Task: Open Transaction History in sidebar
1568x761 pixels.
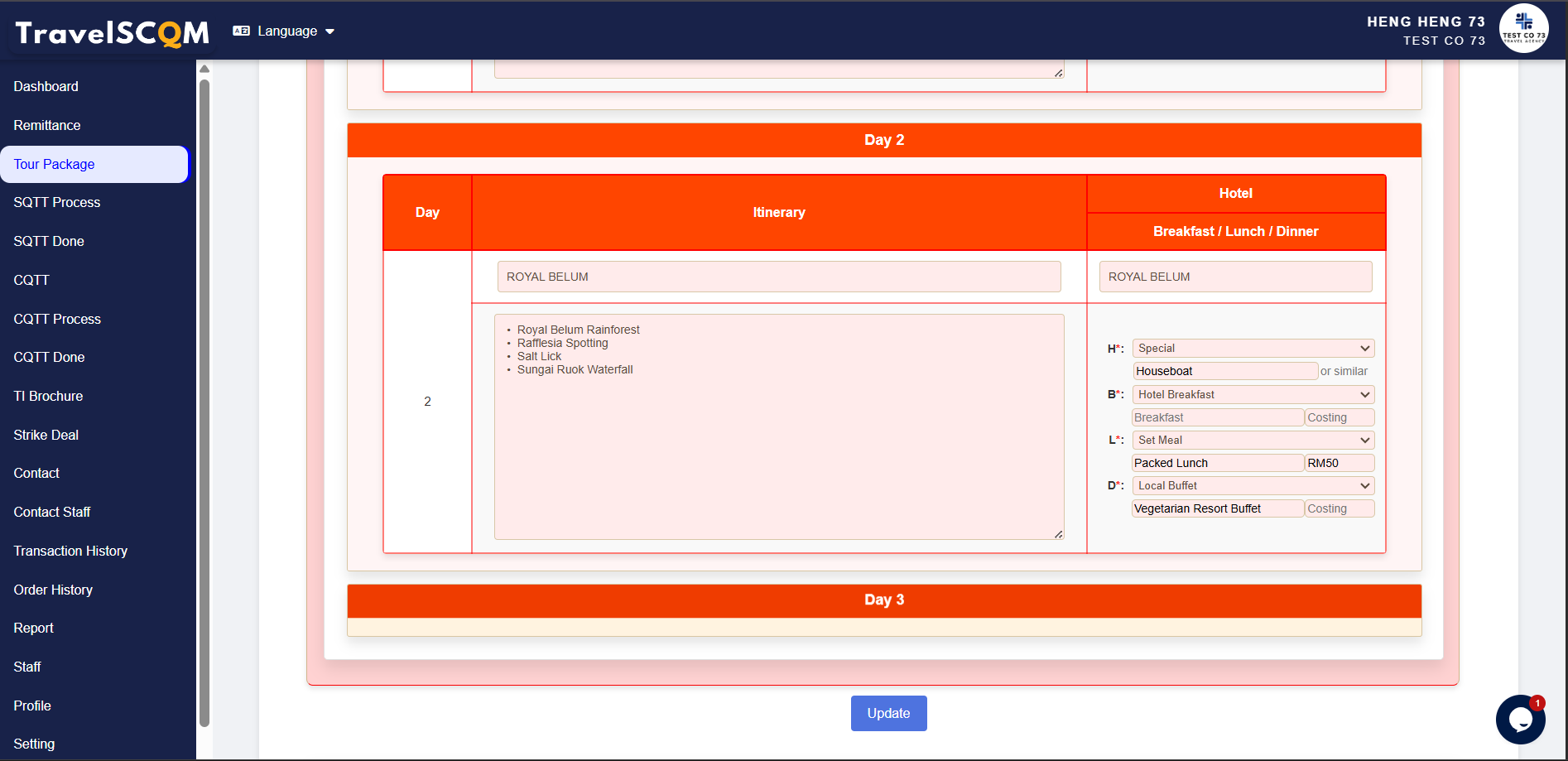Action: click(x=70, y=551)
